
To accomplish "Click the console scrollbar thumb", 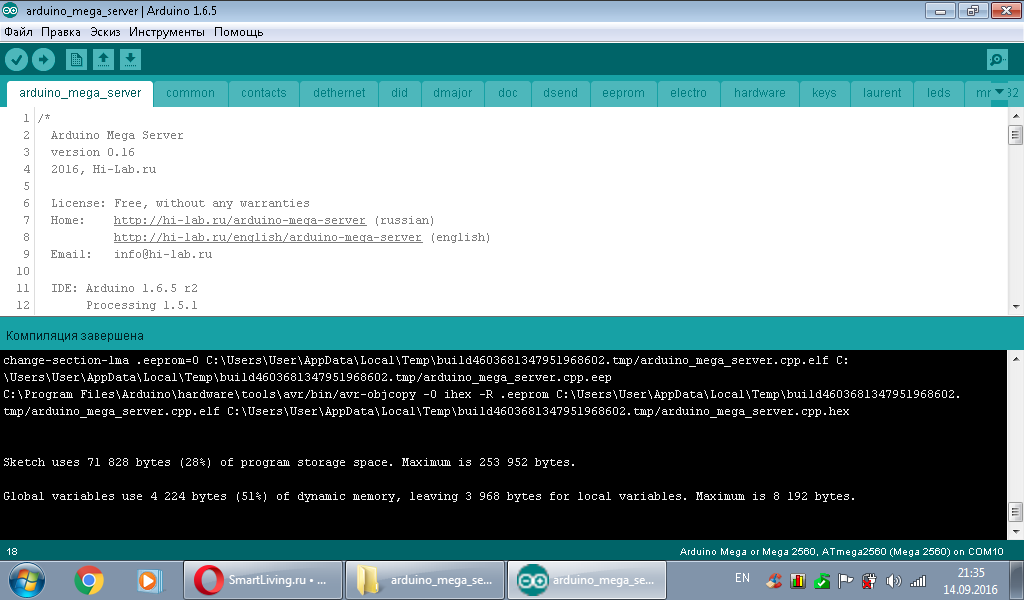I will click(x=1016, y=511).
